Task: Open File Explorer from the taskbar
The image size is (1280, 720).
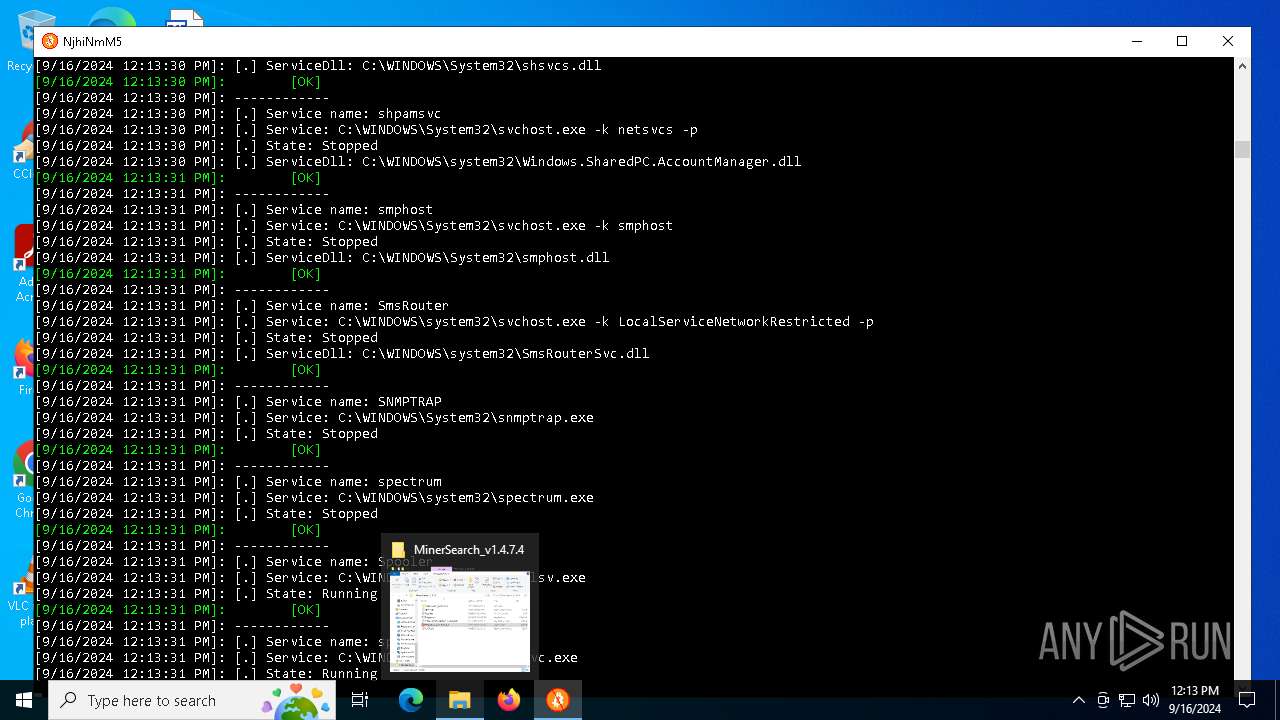Action: 460,700
